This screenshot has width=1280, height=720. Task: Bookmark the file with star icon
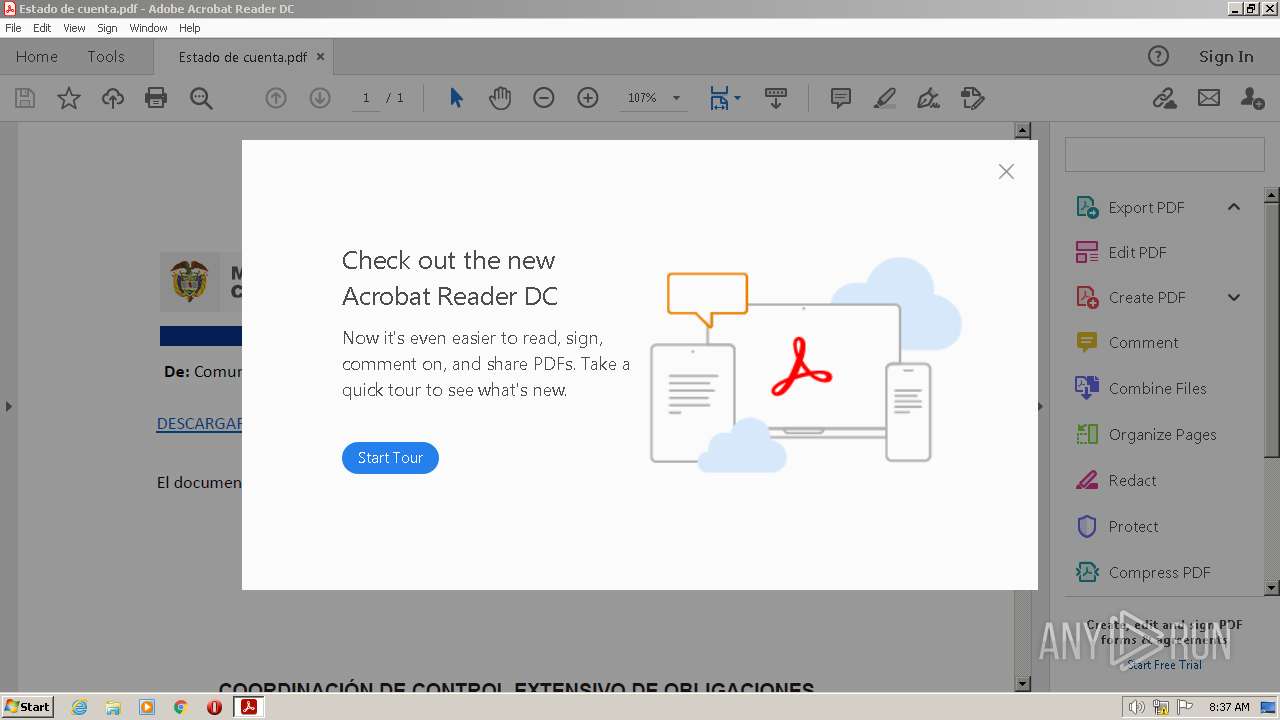coord(69,98)
